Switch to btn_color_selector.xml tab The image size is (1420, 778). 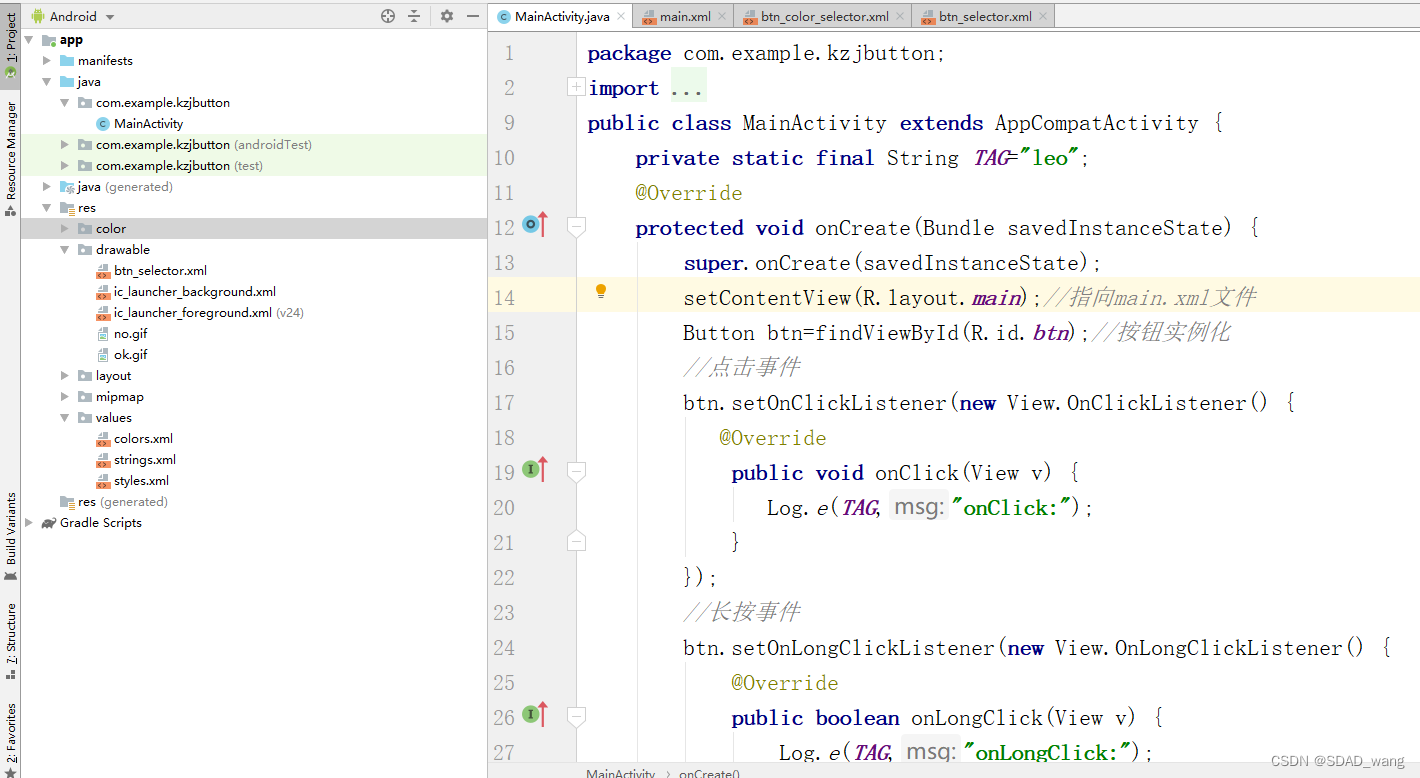[x=824, y=16]
